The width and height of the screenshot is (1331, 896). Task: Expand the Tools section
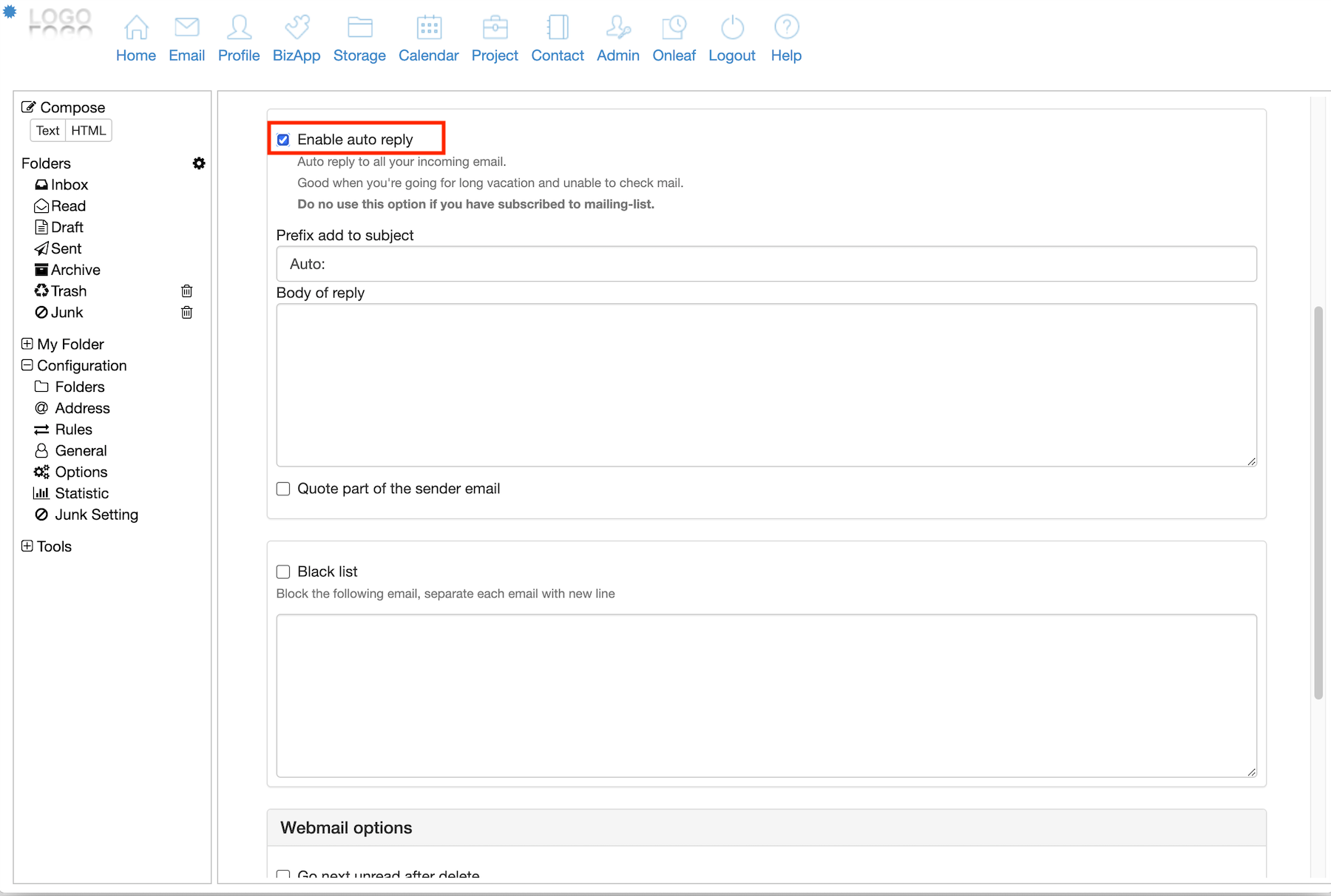(x=27, y=546)
